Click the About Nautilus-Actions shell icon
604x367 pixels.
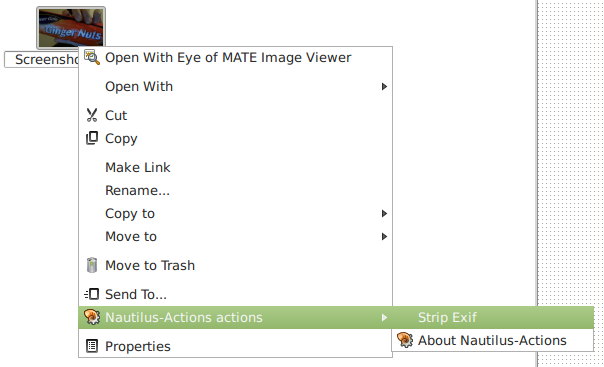pos(405,340)
